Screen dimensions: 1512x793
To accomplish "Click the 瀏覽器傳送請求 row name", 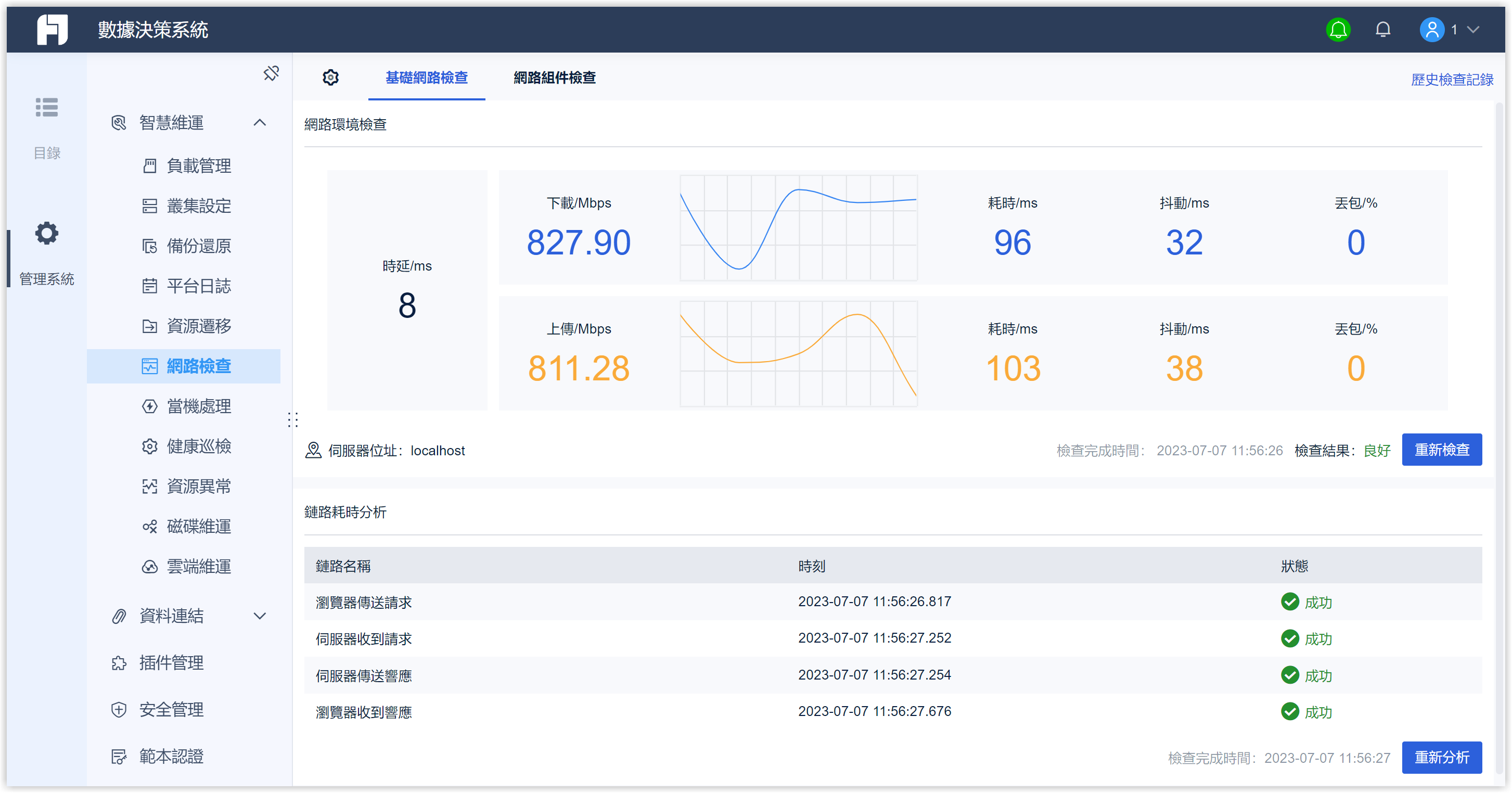I will [x=363, y=602].
